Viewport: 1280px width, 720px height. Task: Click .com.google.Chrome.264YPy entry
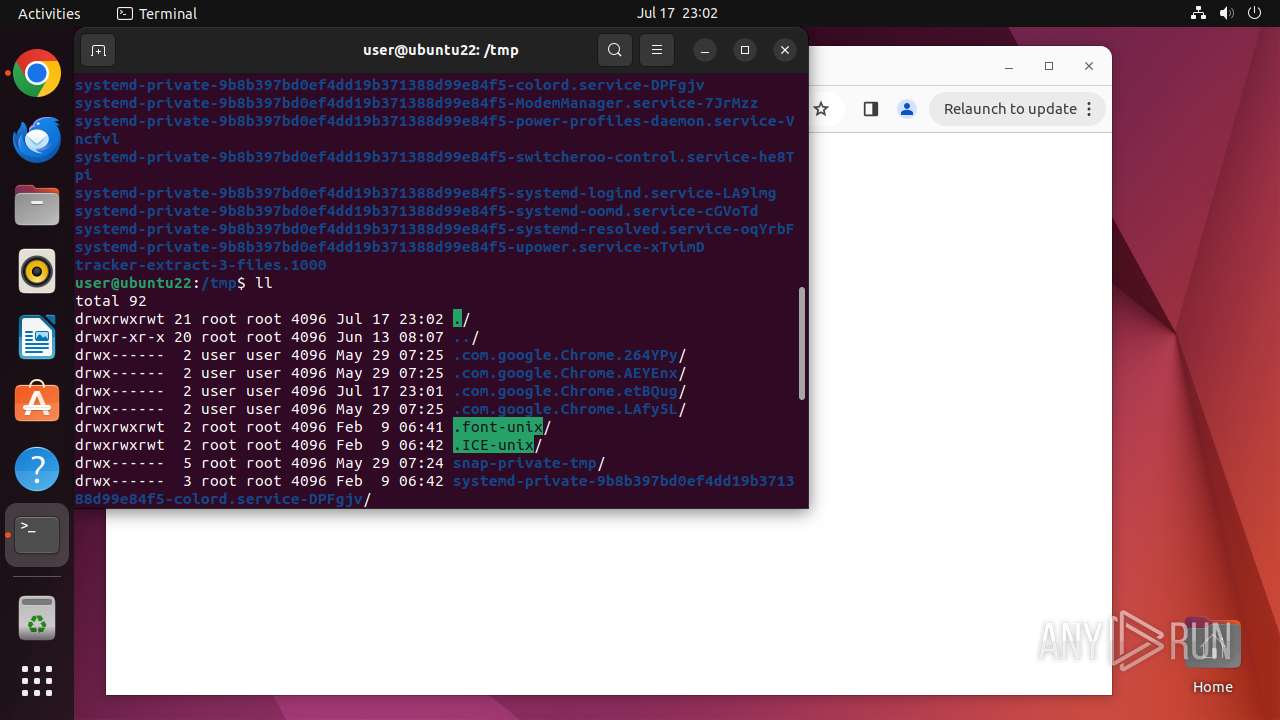click(566, 355)
